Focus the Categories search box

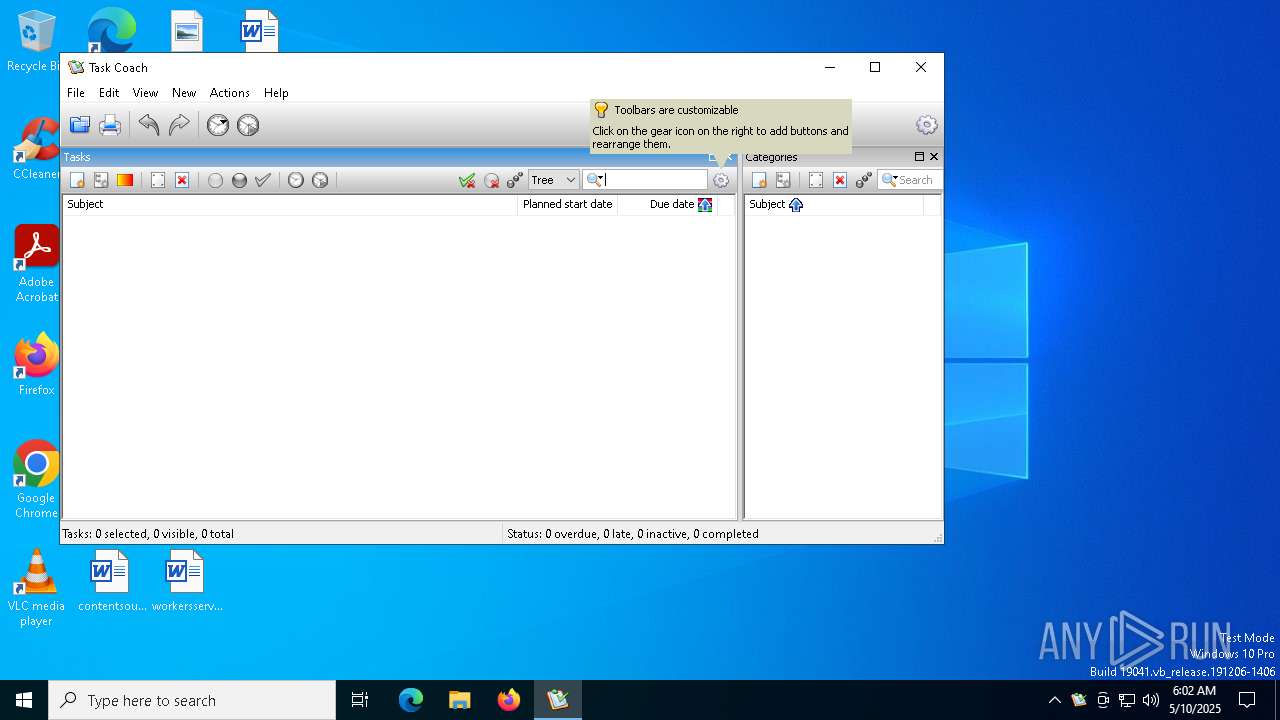[909, 180]
